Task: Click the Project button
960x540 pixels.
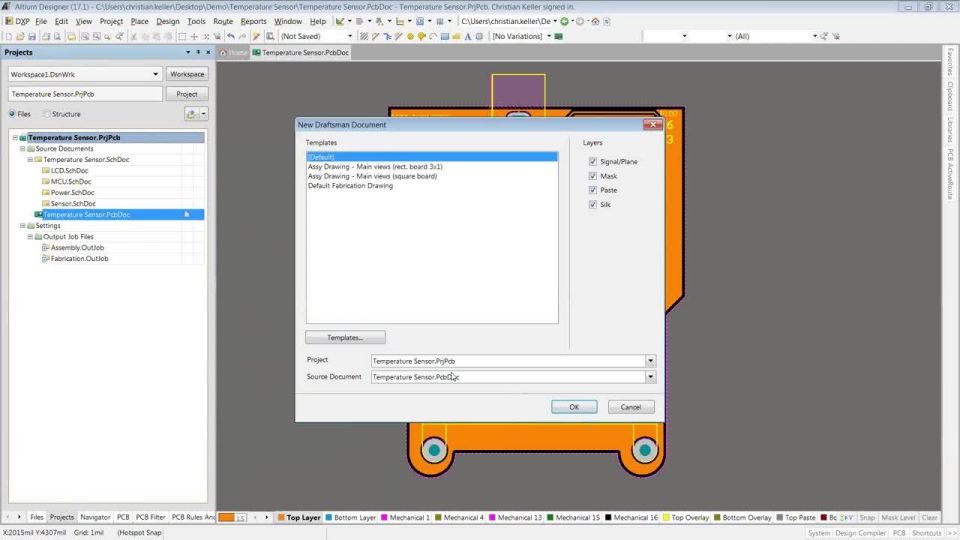Action: (187, 94)
